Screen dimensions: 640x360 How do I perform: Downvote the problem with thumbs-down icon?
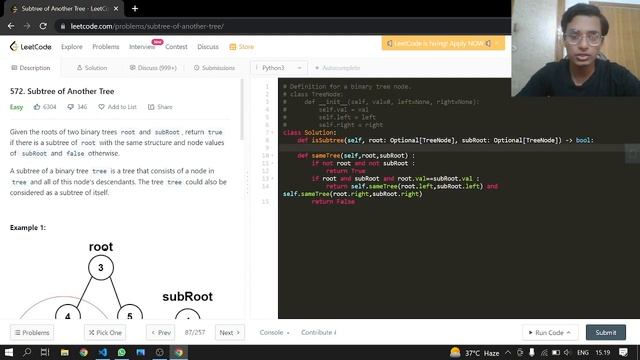(71, 107)
